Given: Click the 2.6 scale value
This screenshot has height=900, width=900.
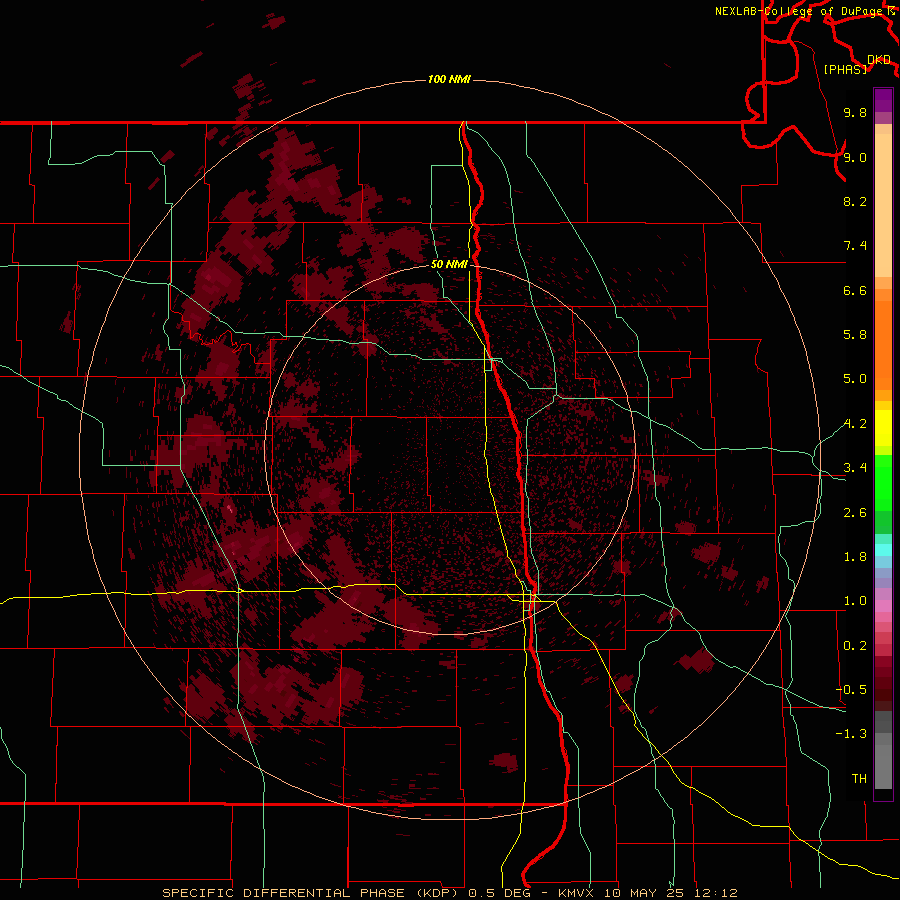Looking at the screenshot, I should point(855,513).
